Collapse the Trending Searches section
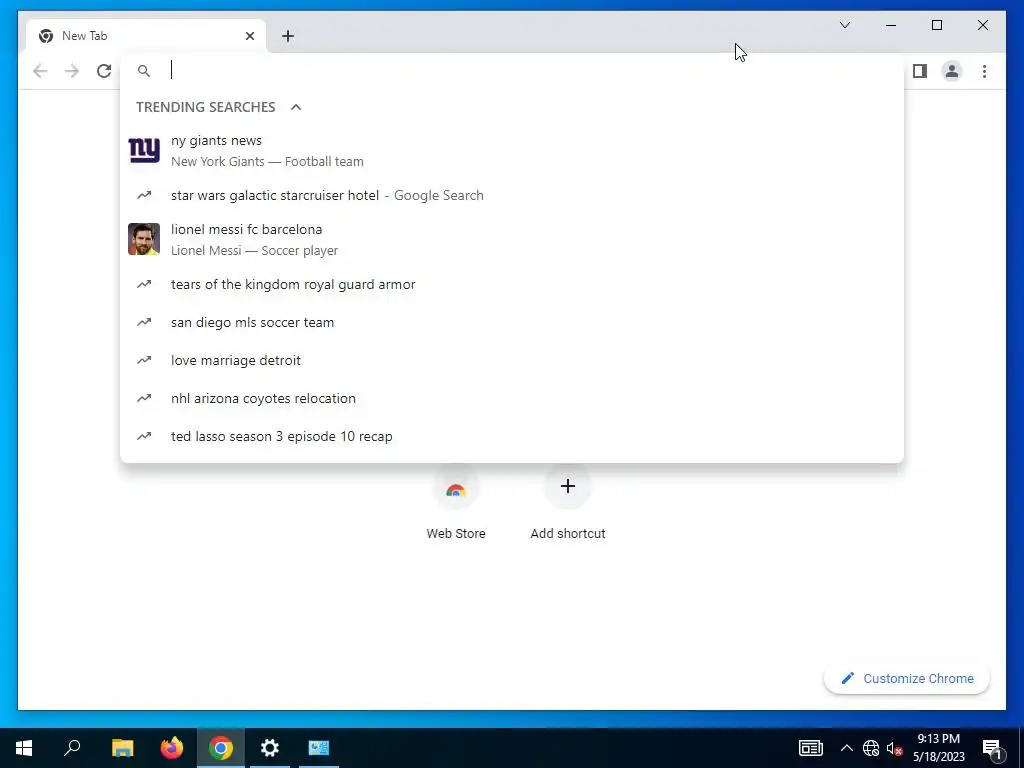The width and height of the screenshot is (1024, 768). [296, 107]
